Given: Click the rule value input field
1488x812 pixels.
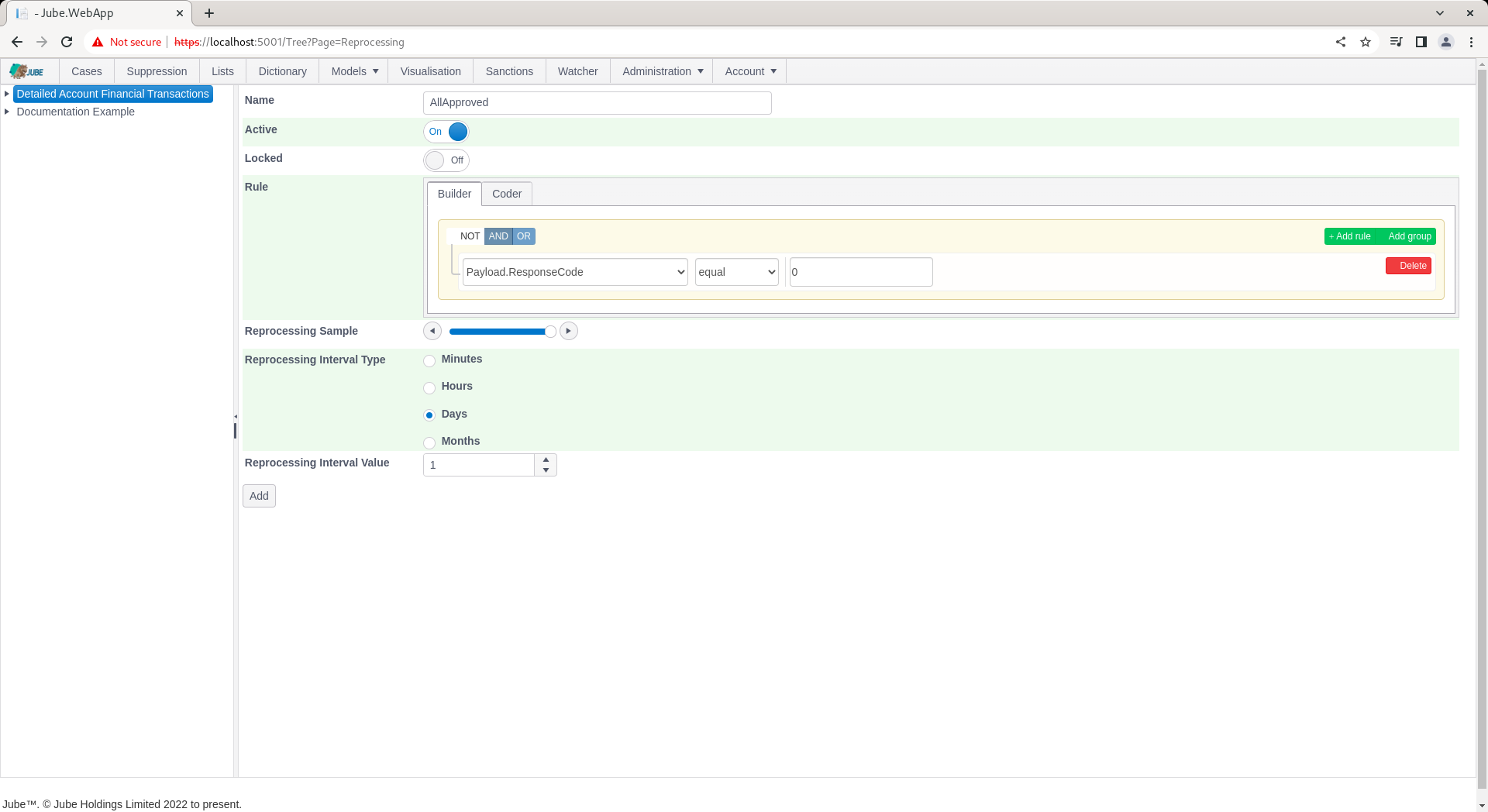Looking at the screenshot, I should point(861,272).
